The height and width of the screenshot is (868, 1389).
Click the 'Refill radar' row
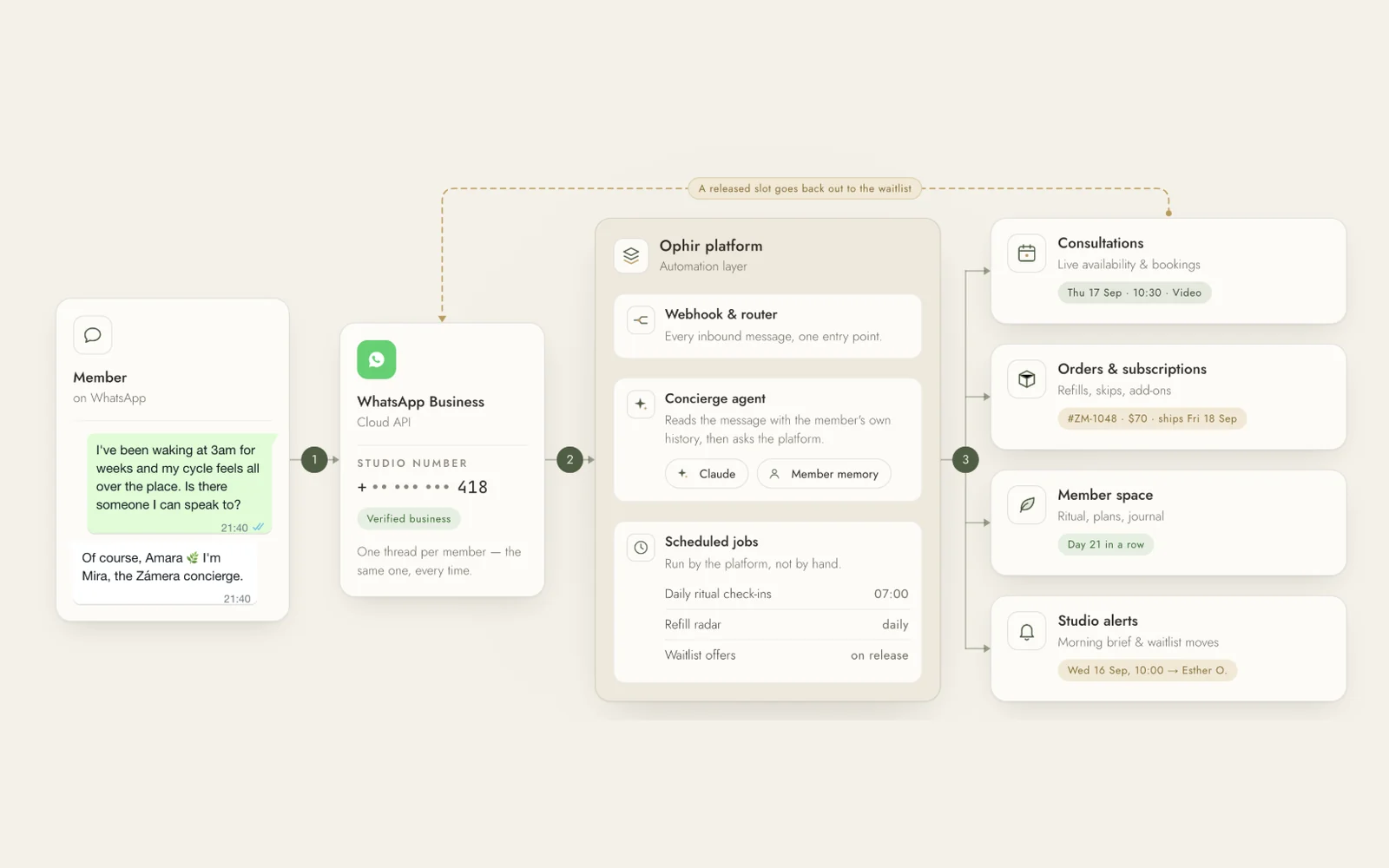[x=787, y=624]
